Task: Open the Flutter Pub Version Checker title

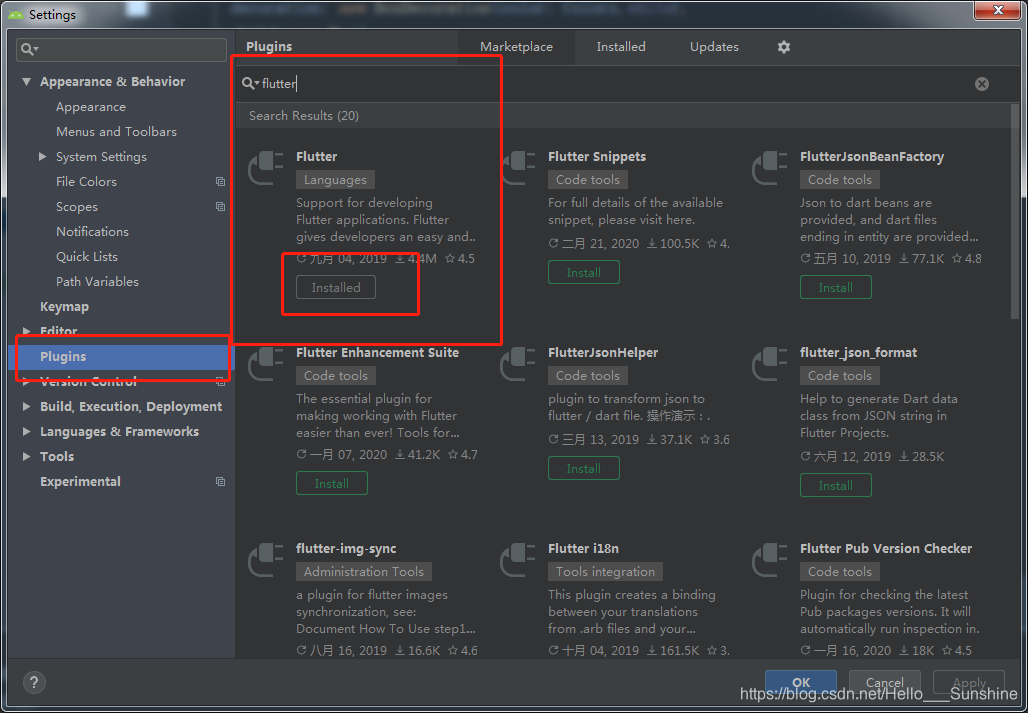Action: coord(886,549)
